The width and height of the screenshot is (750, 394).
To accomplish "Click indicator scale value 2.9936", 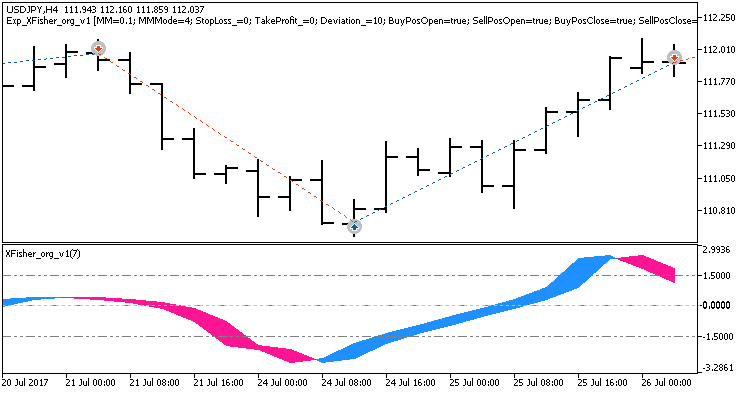I will (717, 250).
